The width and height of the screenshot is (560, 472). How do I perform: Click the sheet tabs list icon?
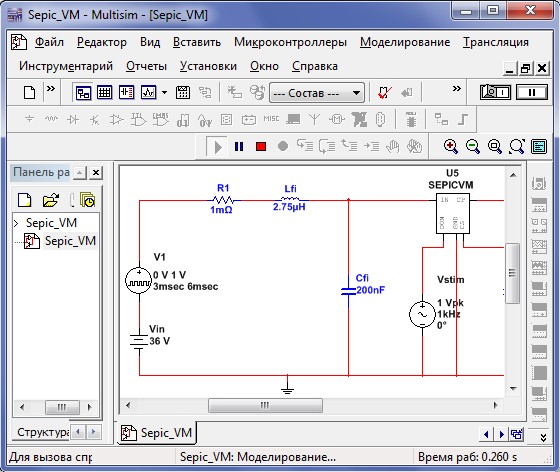coord(517,434)
